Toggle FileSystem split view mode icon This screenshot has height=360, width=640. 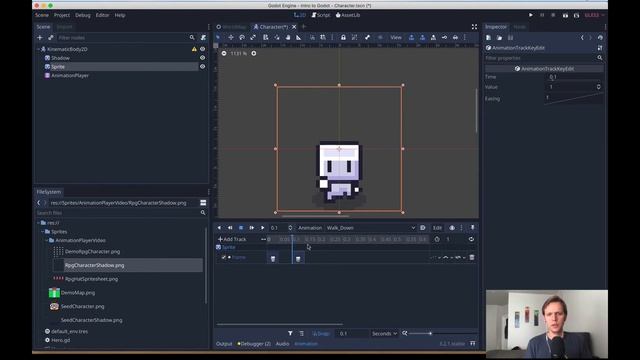[203, 203]
